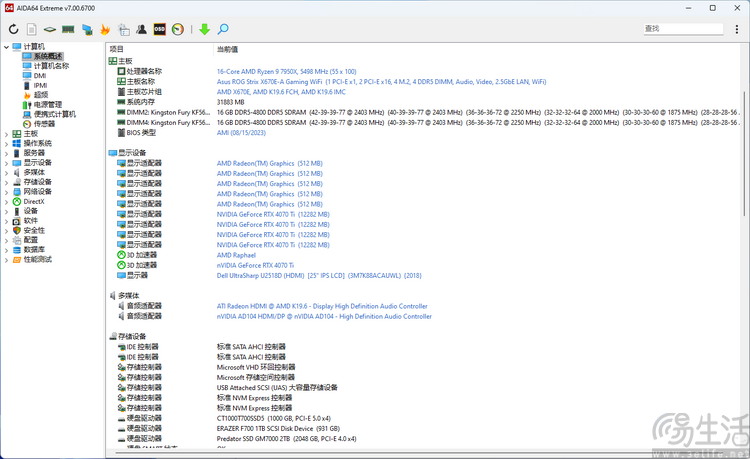Click the 系统内存 row icon
Image resolution: width=750 pixels, height=459 pixels.
(x=121, y=102)
